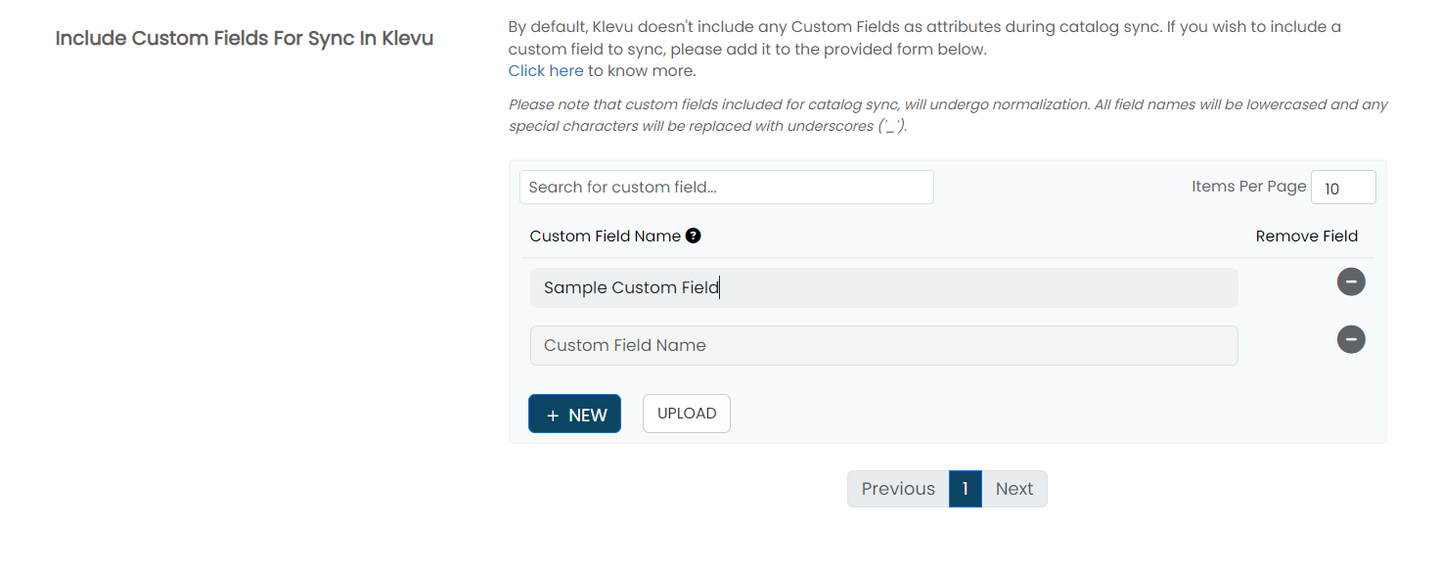
Task: Click the "By default, Klevu" description paragraph
Action: (924, 38)
